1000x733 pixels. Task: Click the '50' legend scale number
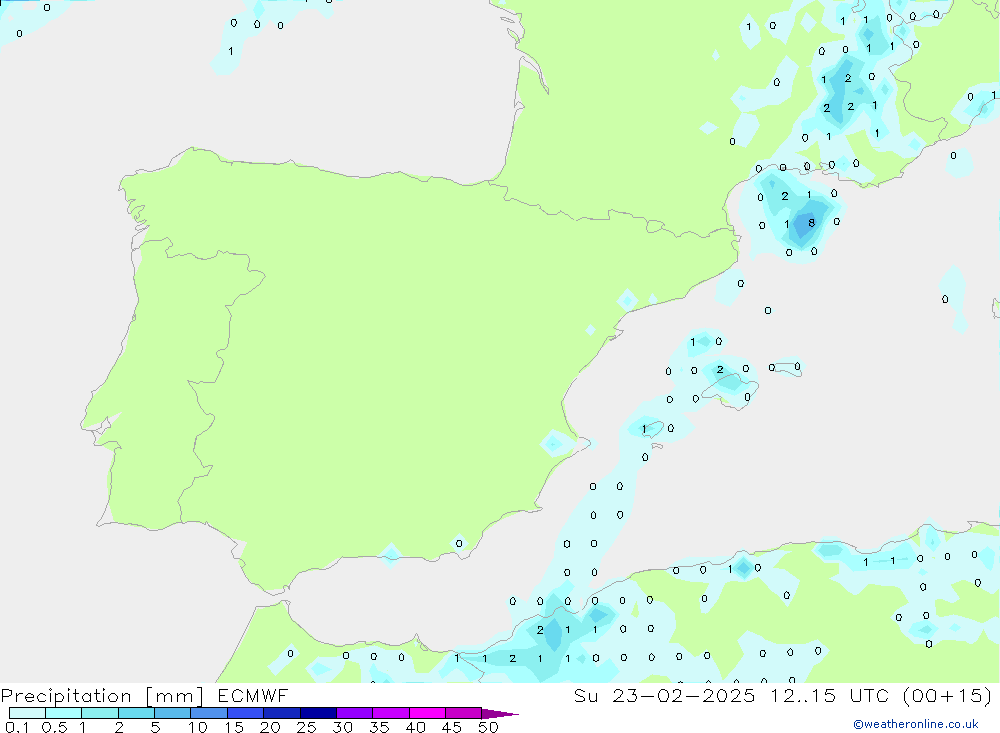coord(487,727)
